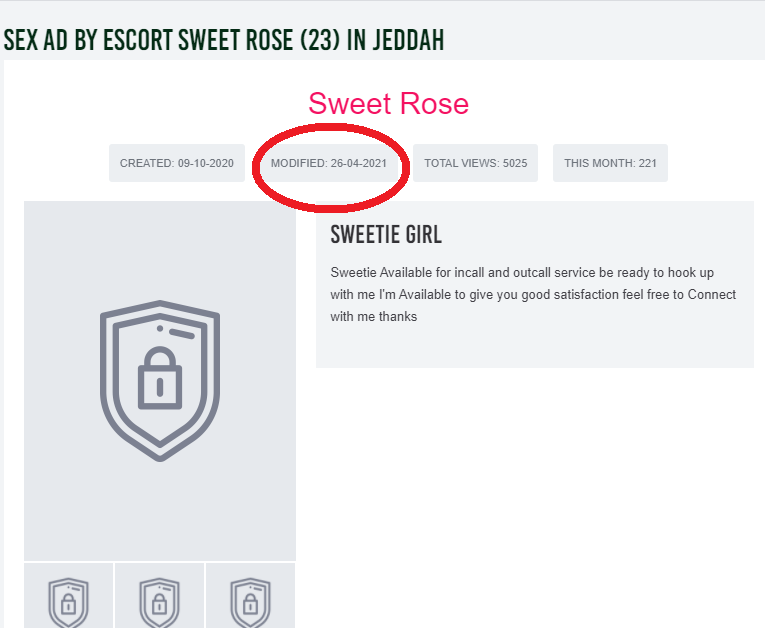Click the word Connect in description
The image size is (765, 628).
click(711, 295)
